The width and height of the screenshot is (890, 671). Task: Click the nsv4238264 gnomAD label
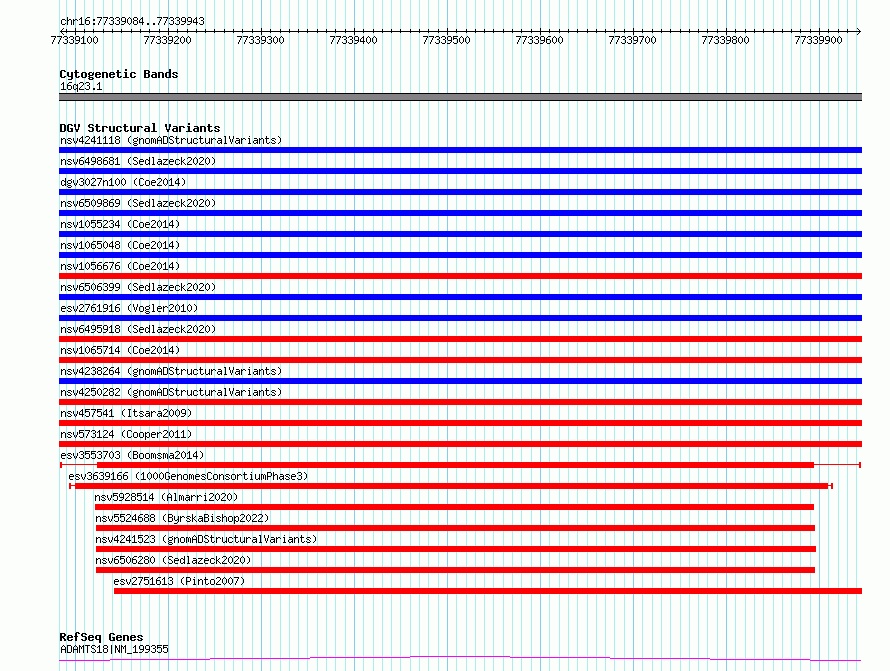tap(171, 371)
